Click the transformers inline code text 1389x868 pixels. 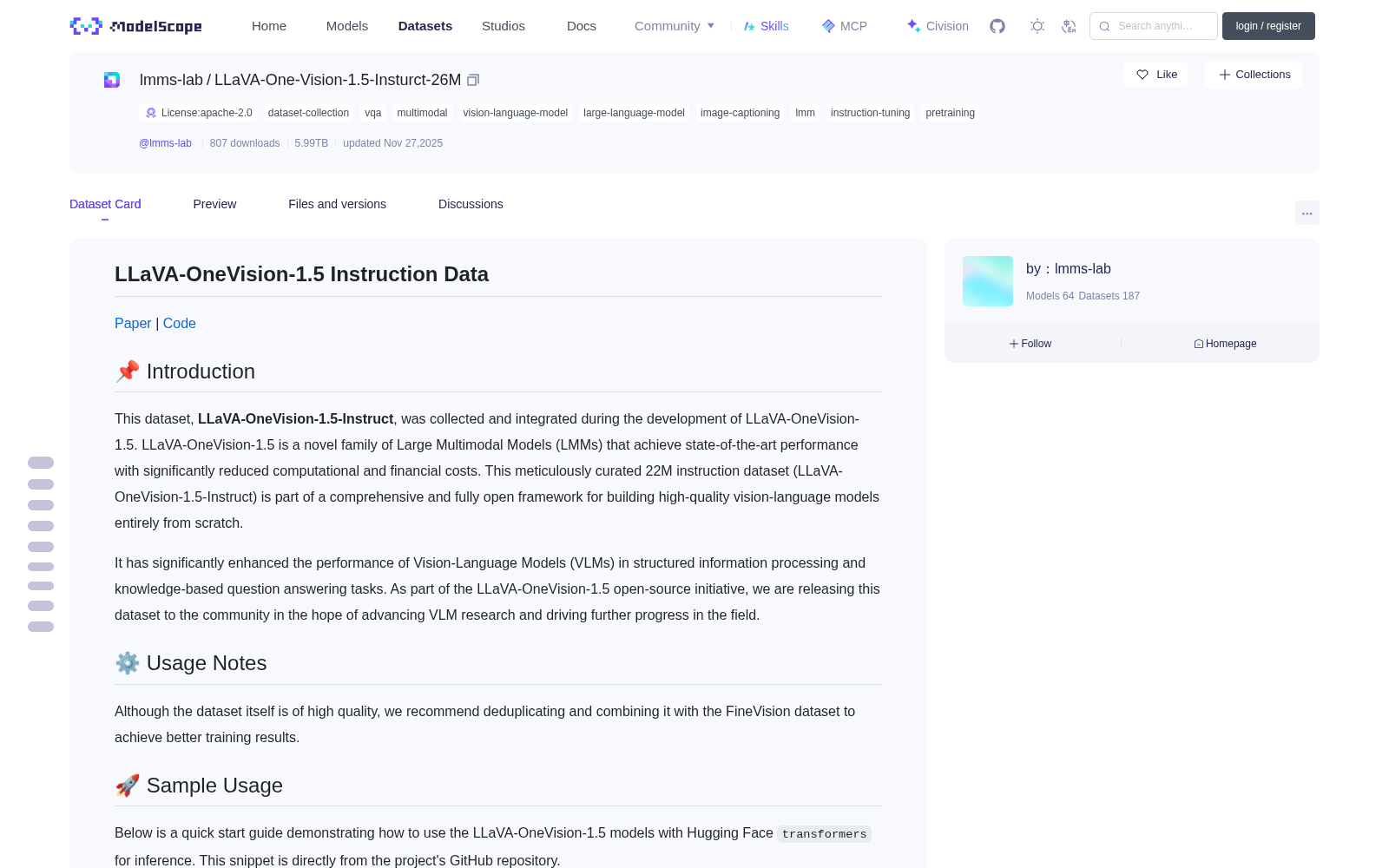pyautogui.click(x=824, y=834)
